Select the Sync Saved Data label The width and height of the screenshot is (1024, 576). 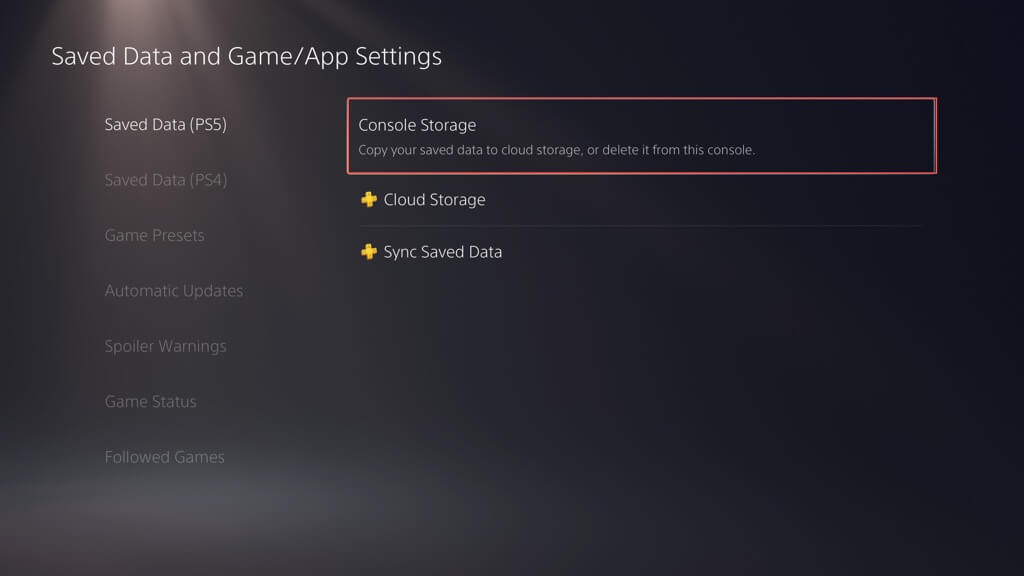pos(443,252)
